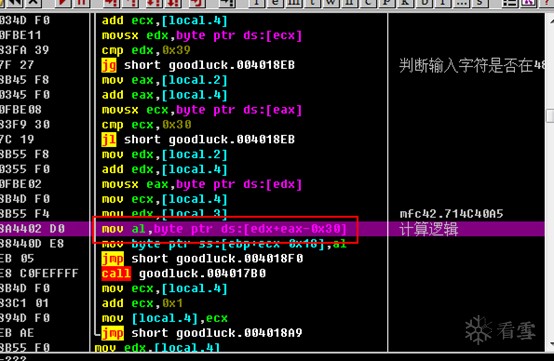554x361 pixels.
Task: Select the 'call goodluck.004017B0' instruction
Action: [x=183, y=273]
